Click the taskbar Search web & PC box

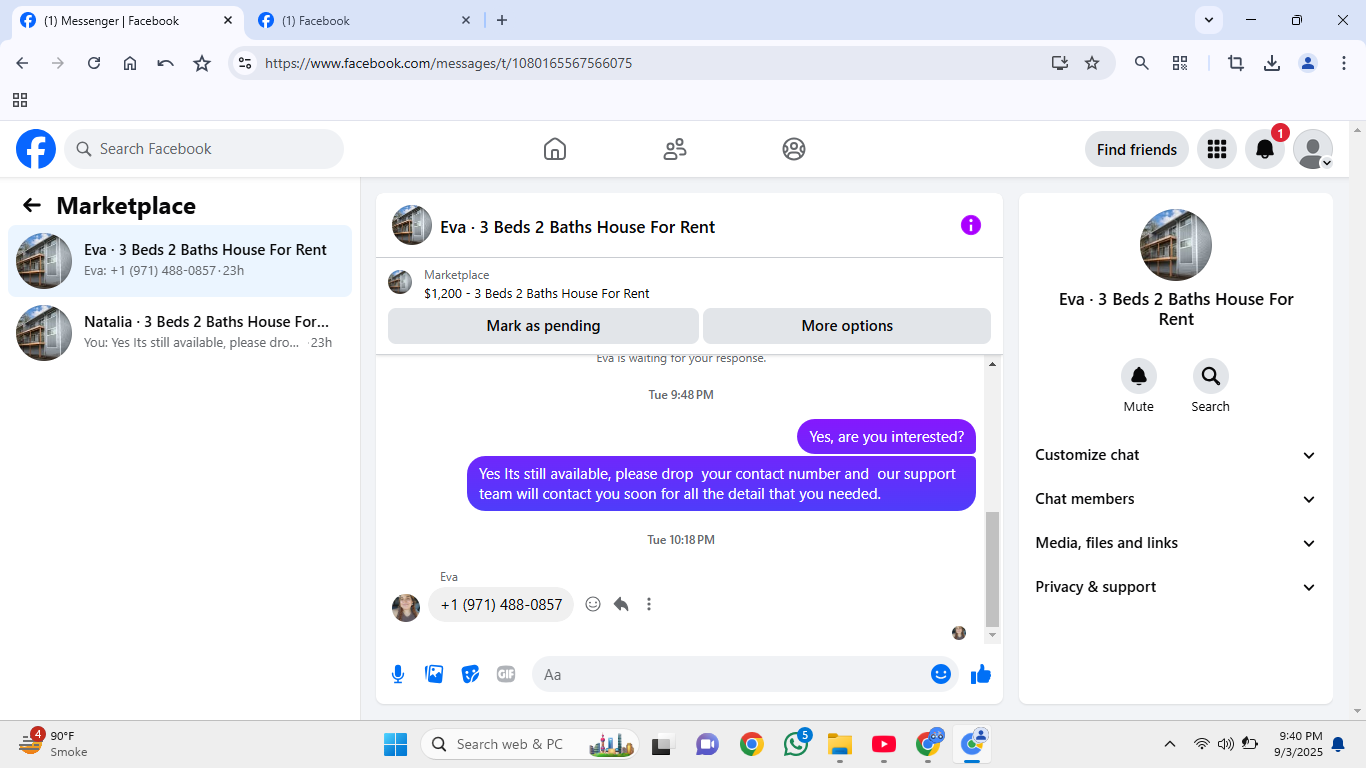point(530,744)
